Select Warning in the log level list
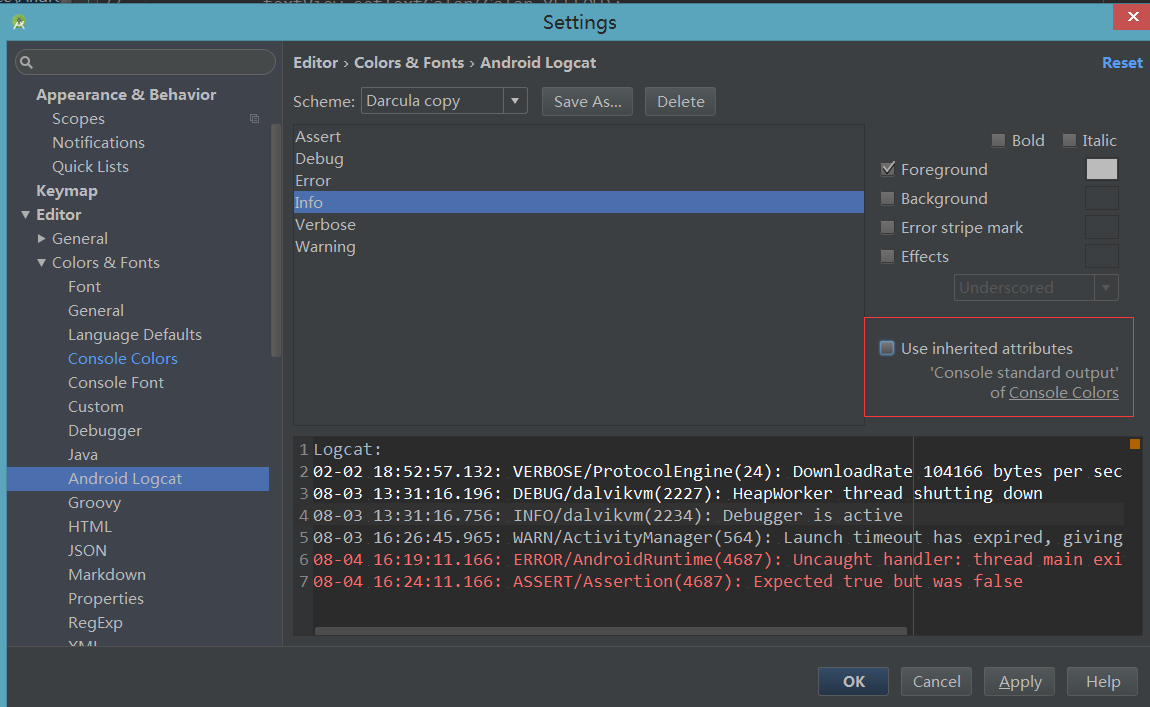Screen dimensions: 1150x707 [578, 246]
